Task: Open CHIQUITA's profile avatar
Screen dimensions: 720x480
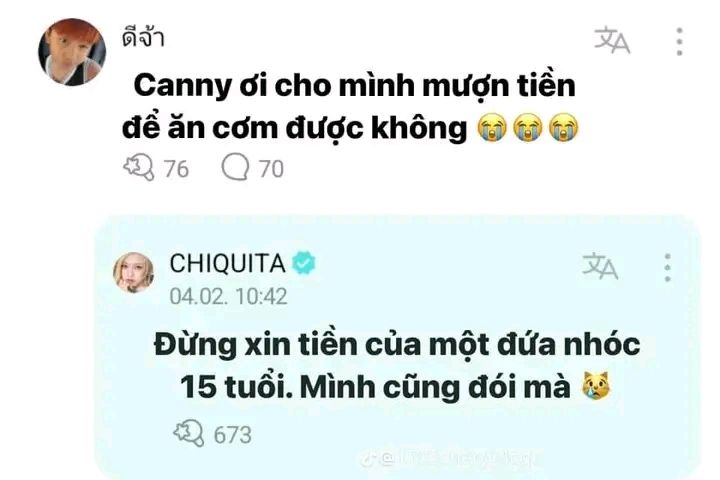Action: click(x=134, y=272)
